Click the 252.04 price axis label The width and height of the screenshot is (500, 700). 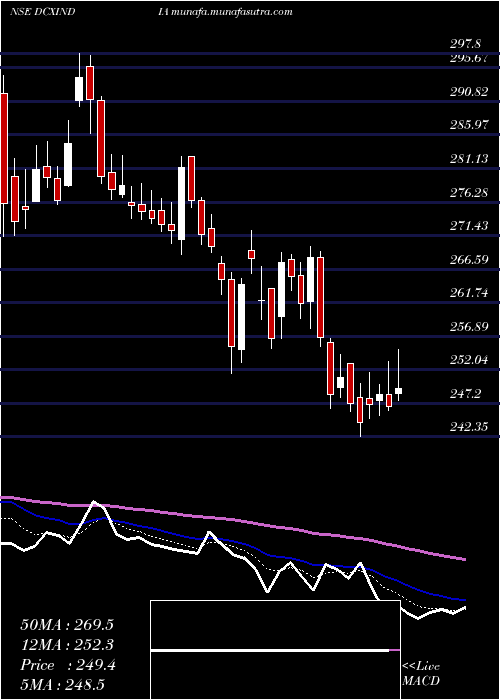point(469,360)
